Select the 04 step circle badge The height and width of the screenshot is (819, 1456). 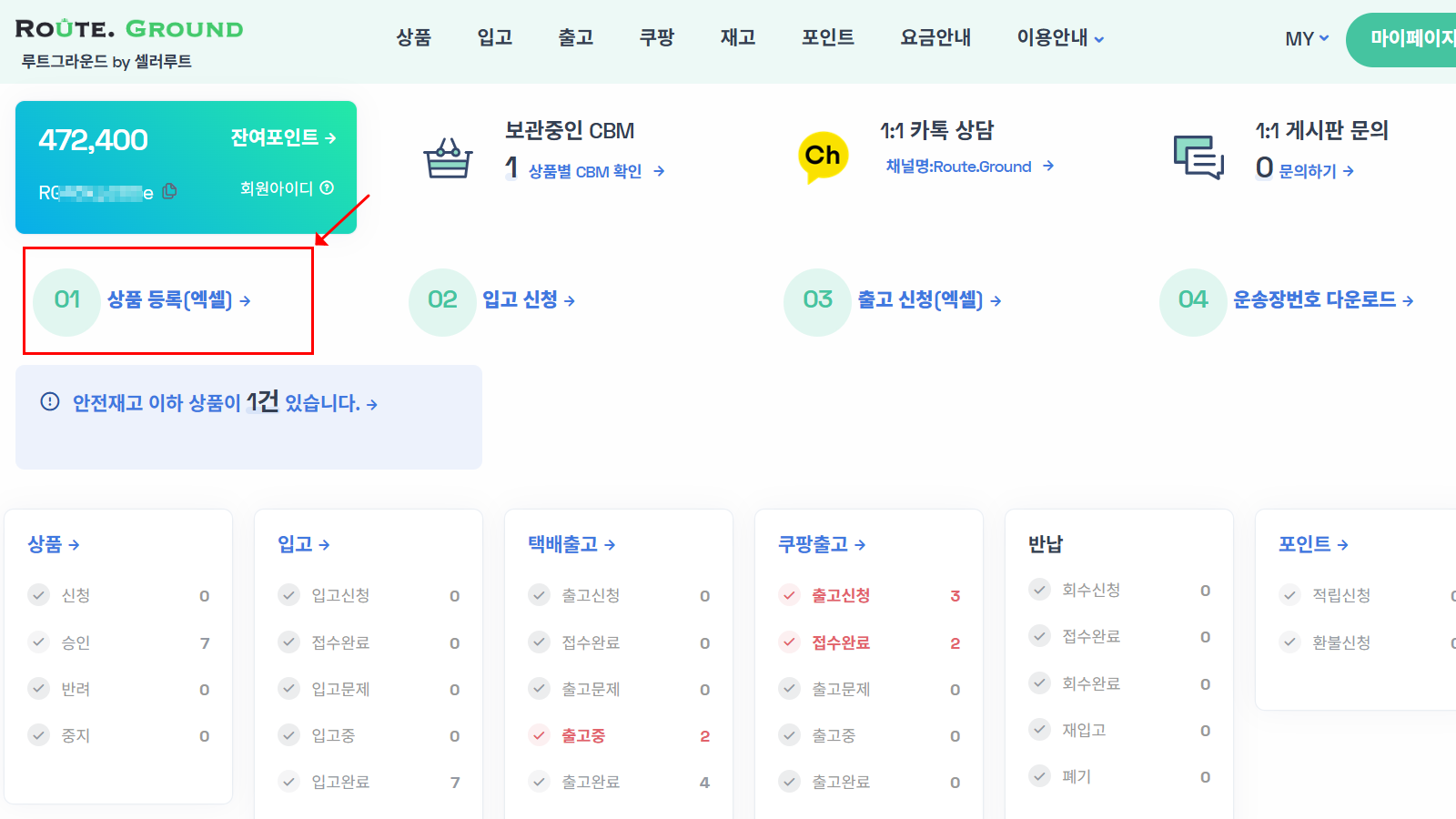pyautogui.click(x=1193, y=300)
